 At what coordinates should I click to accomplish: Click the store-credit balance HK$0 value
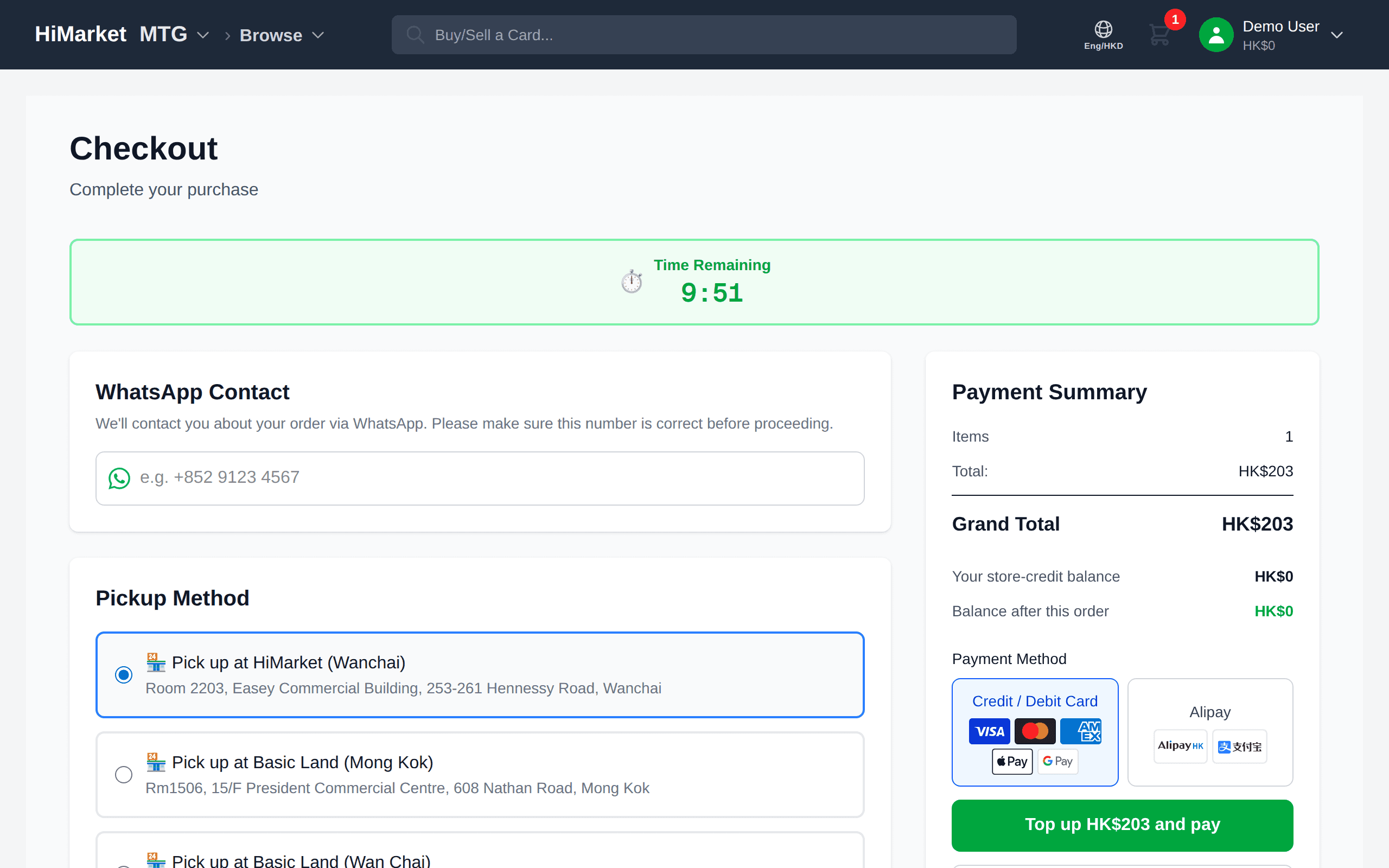[x=1273, y=576]
